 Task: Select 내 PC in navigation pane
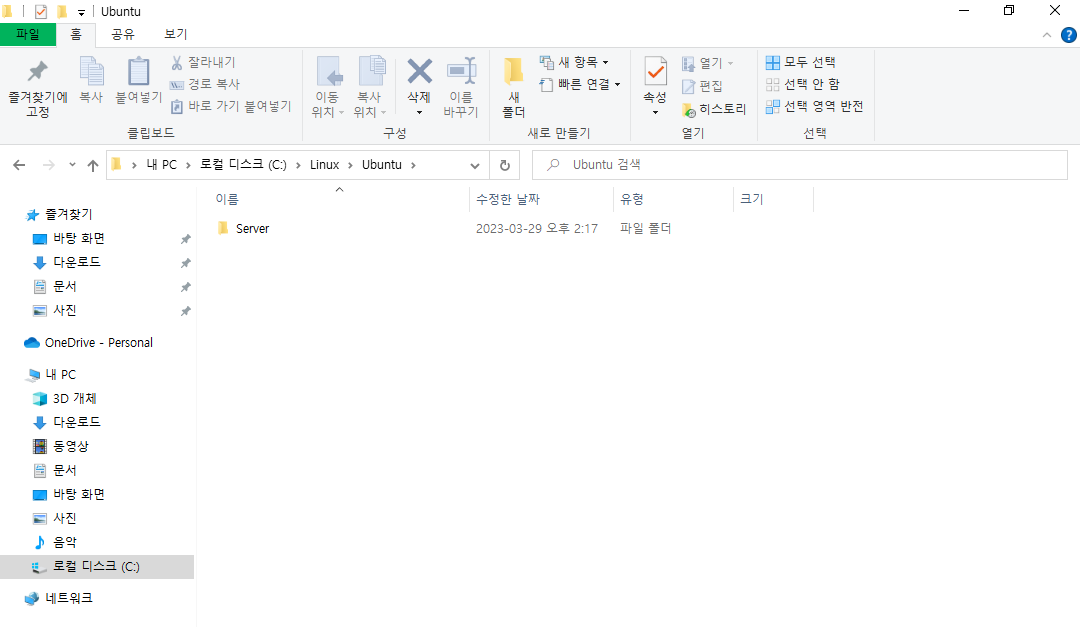coord(61,375)
